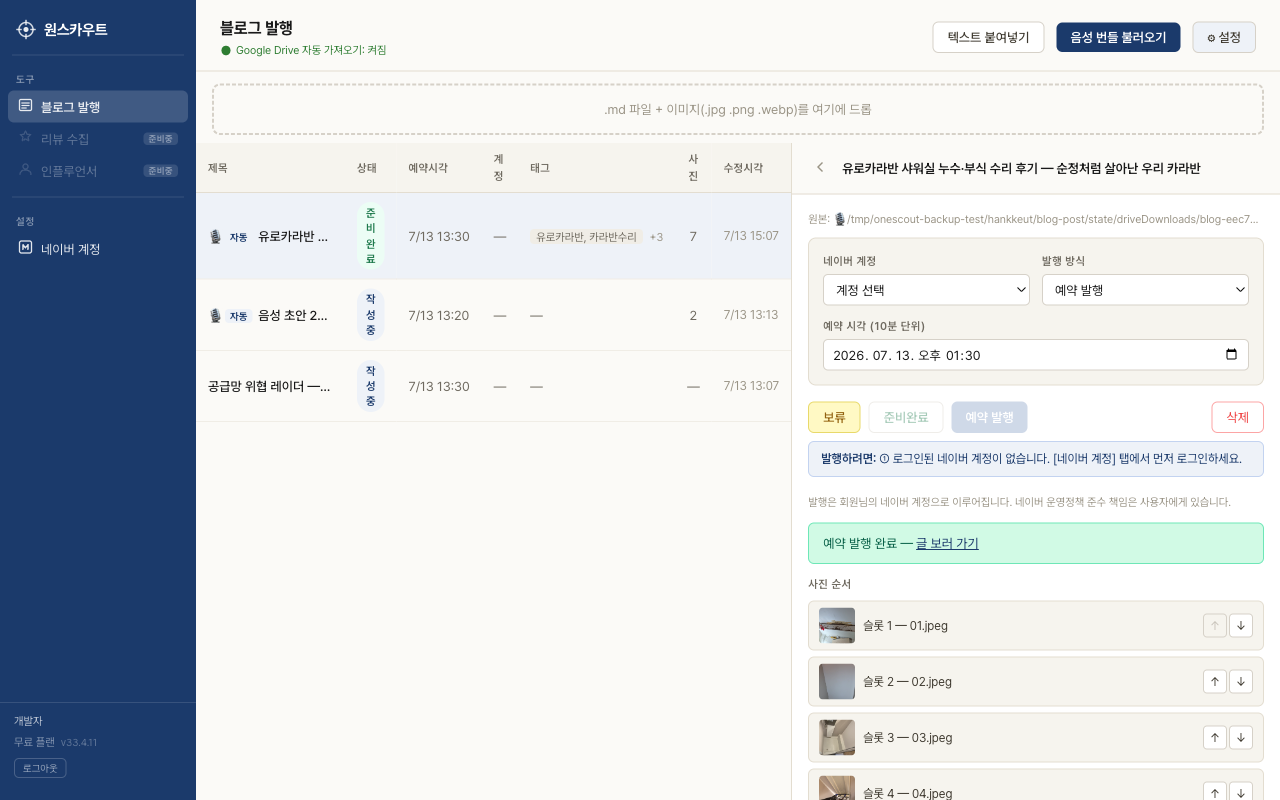Click the yellow 보류 button
The width and height of the screenshot is (1280, 800).
click(x=834, y=417)
